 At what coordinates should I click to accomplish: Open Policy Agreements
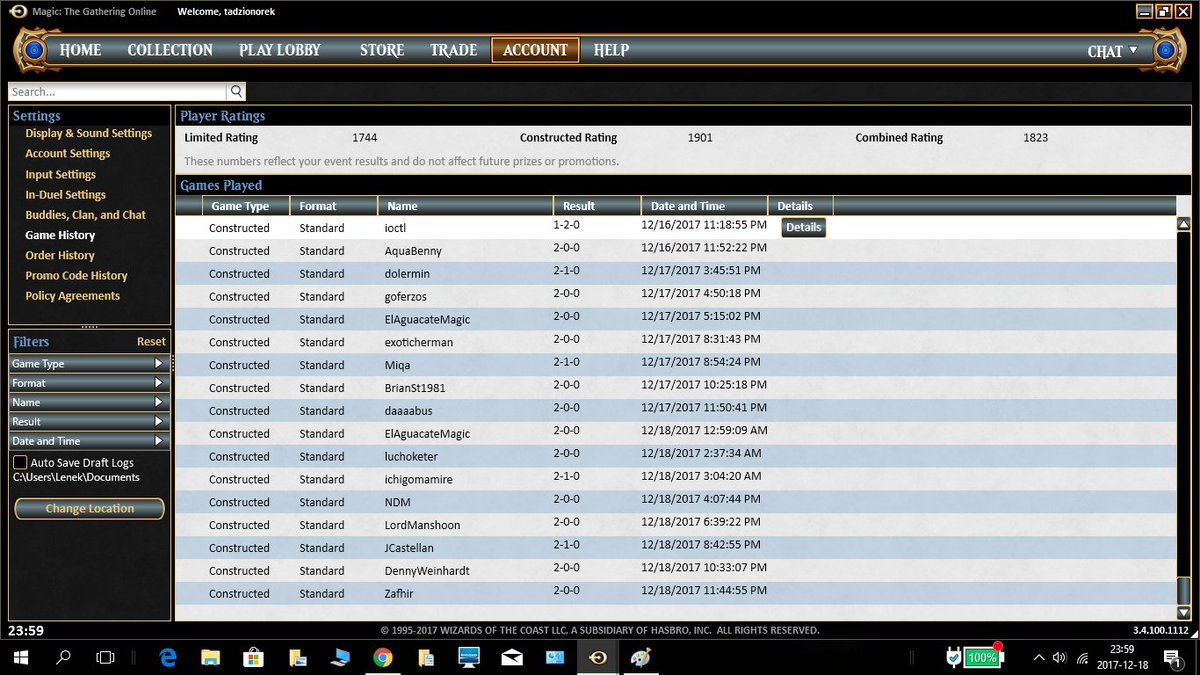pos(73,296)
